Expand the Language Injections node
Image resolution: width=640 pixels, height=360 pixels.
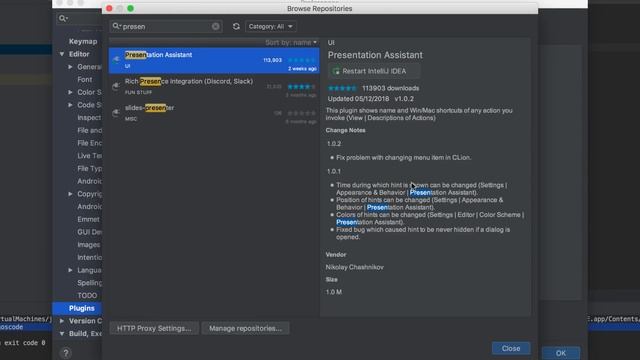(70, 270)
